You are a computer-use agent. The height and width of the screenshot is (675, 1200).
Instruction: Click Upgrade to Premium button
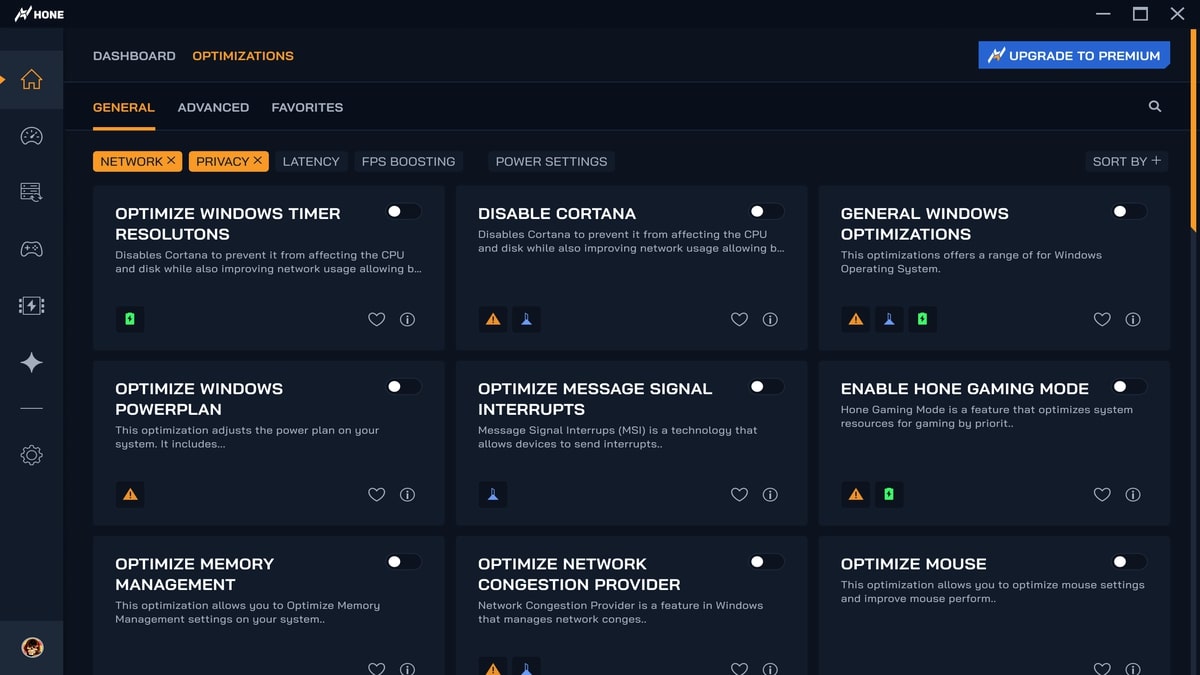1074,55
